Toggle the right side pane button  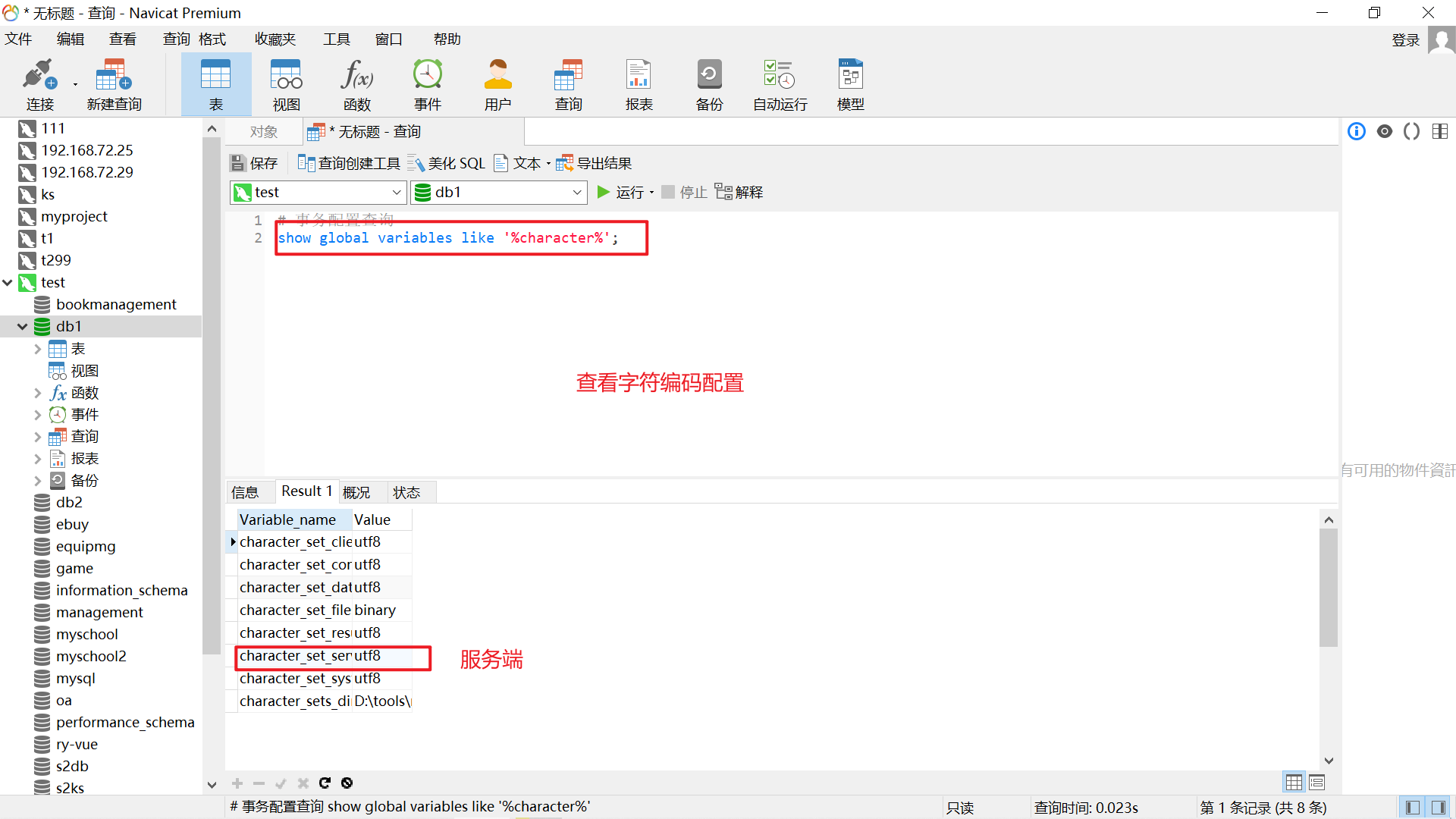click(1438, 808)
